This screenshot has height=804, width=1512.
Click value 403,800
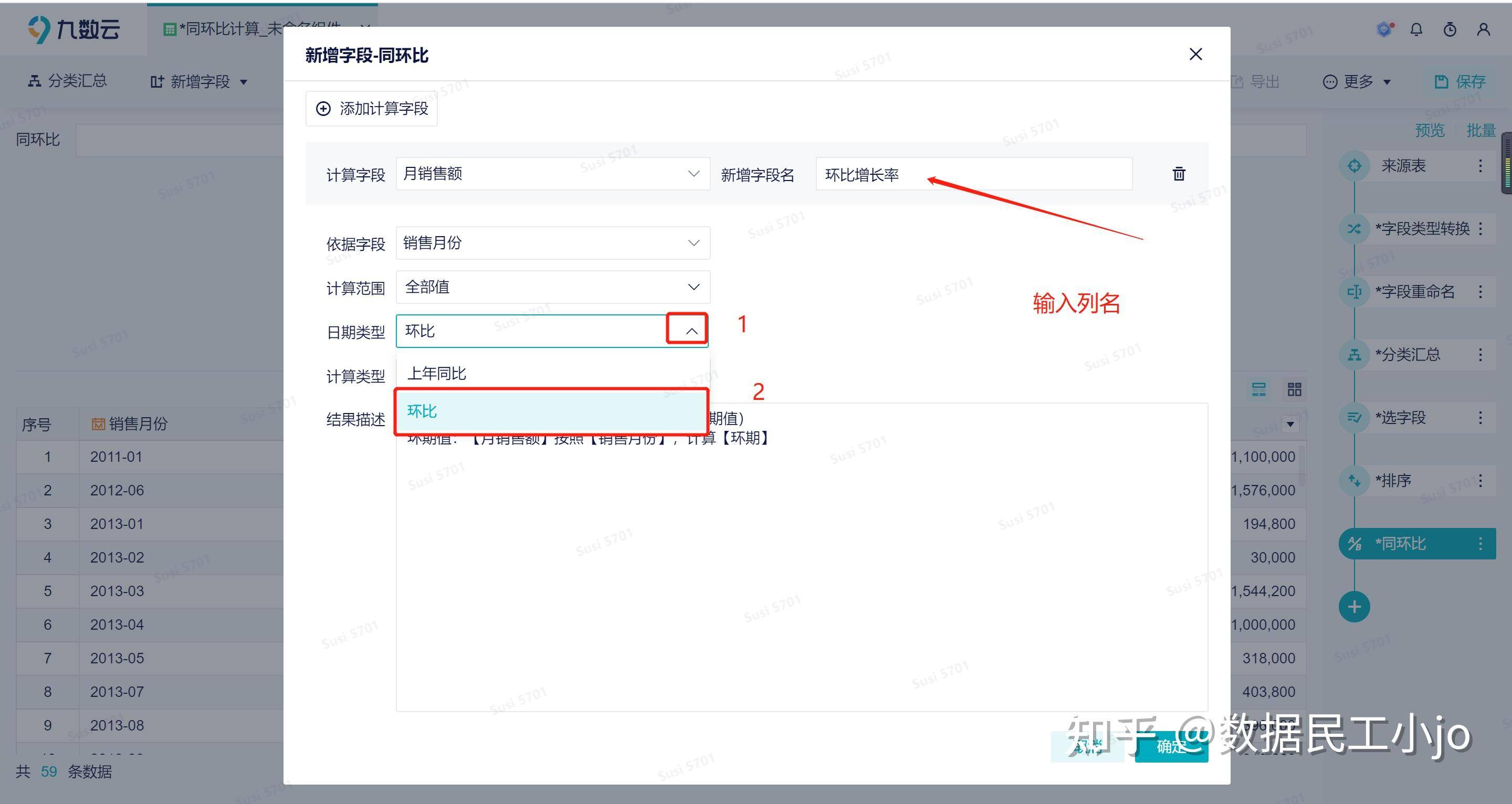(1269, 691)
